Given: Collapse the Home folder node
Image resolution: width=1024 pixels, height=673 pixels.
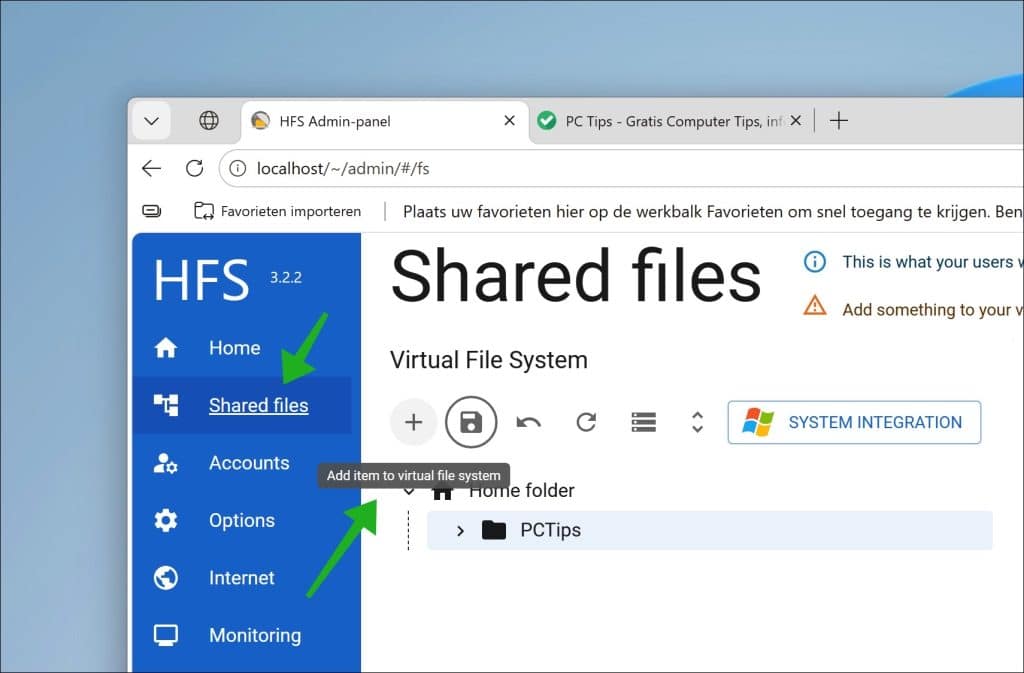Looking at the screenshot, I should [x=409, y=491].
